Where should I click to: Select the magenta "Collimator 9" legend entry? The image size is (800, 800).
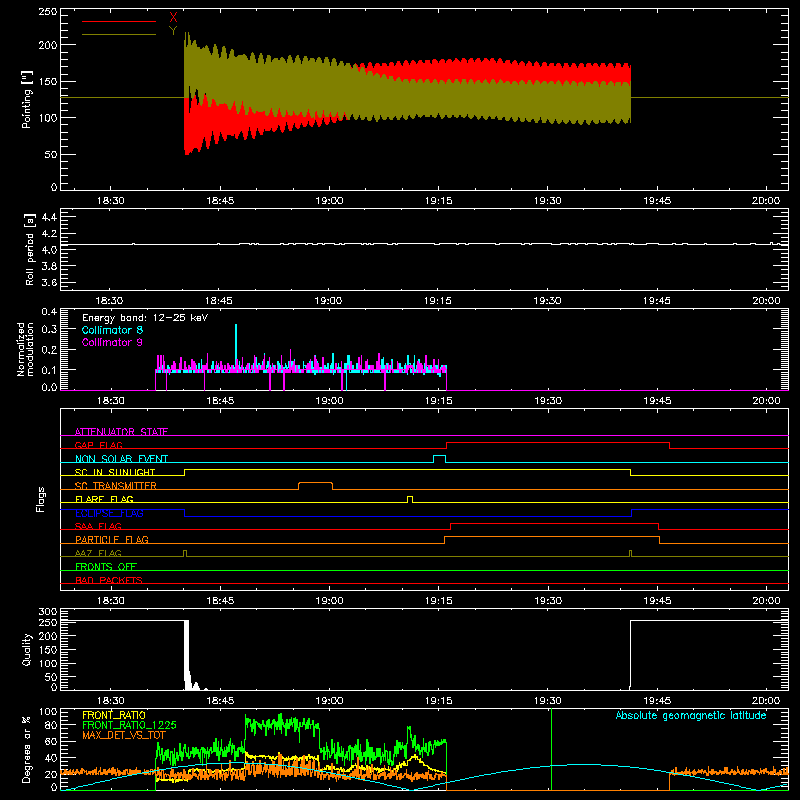tap(112, 342)
